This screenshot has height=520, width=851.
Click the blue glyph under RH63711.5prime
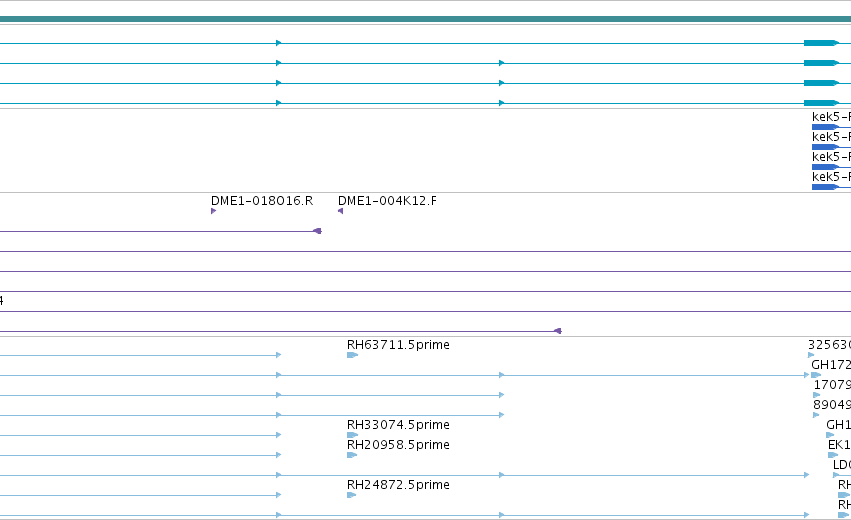pyautogui.click(x=352, y=355)
